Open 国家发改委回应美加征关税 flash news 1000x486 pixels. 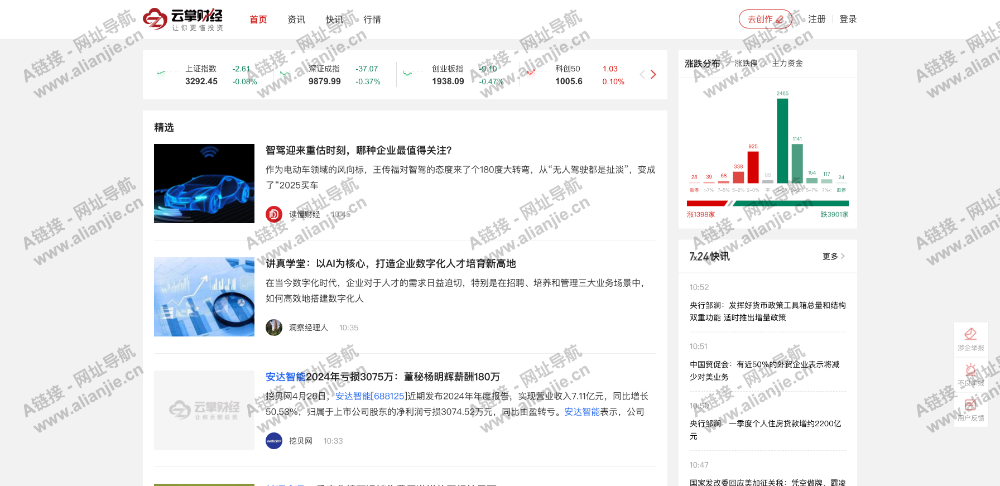click(x=768, y=482)
